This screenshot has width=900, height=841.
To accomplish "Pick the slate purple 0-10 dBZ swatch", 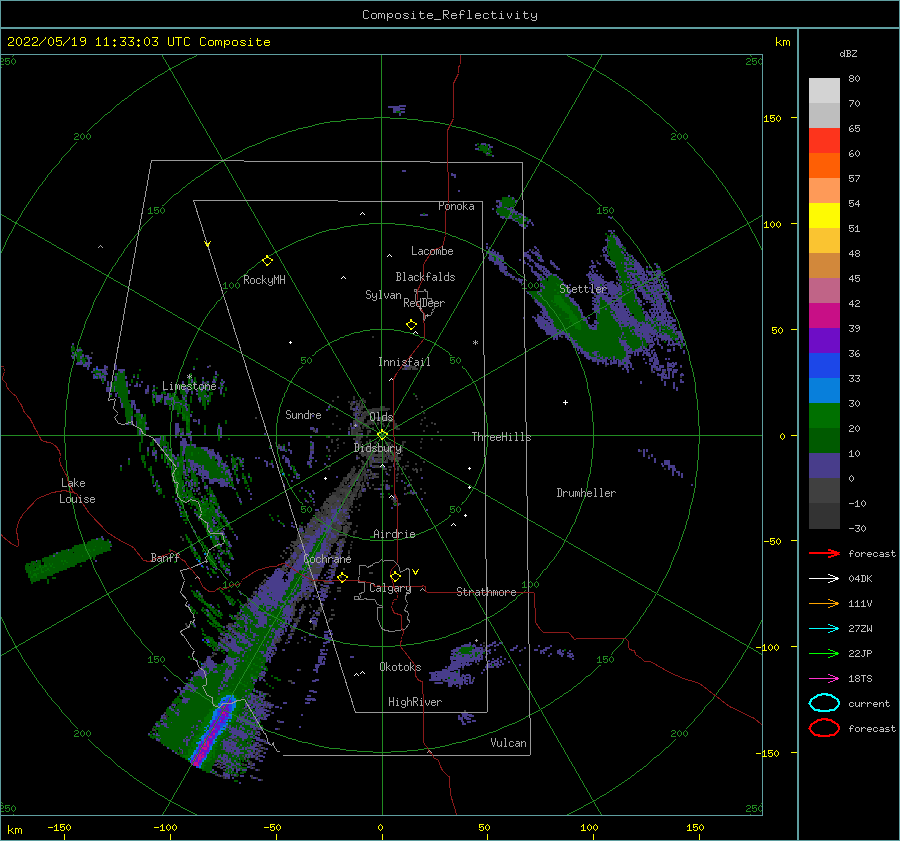I will (824, 466).
